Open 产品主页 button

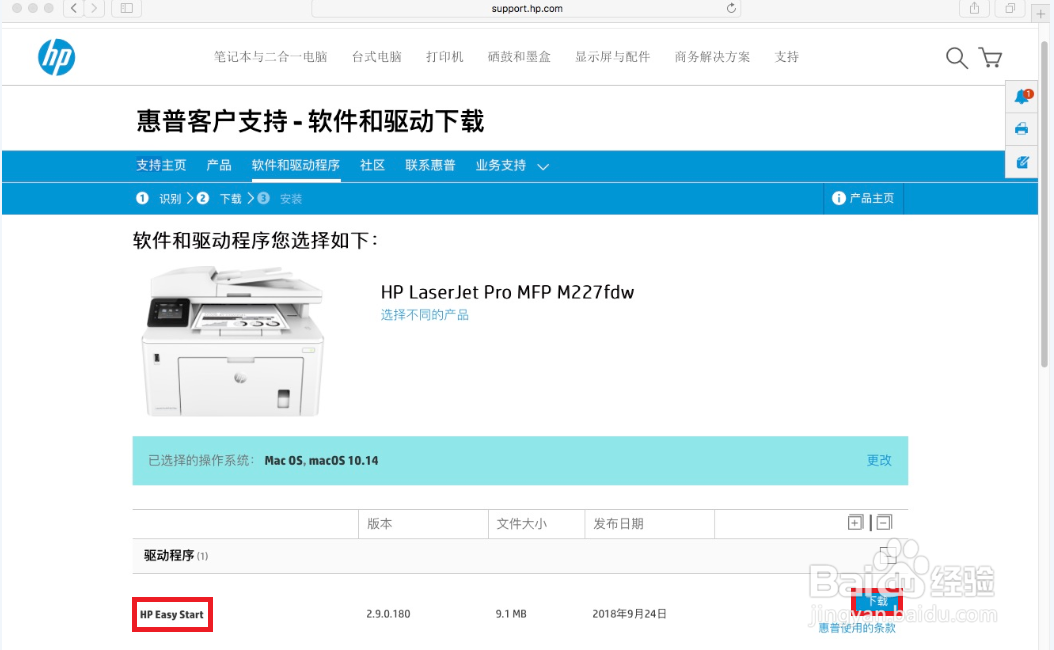coord(863,198)
